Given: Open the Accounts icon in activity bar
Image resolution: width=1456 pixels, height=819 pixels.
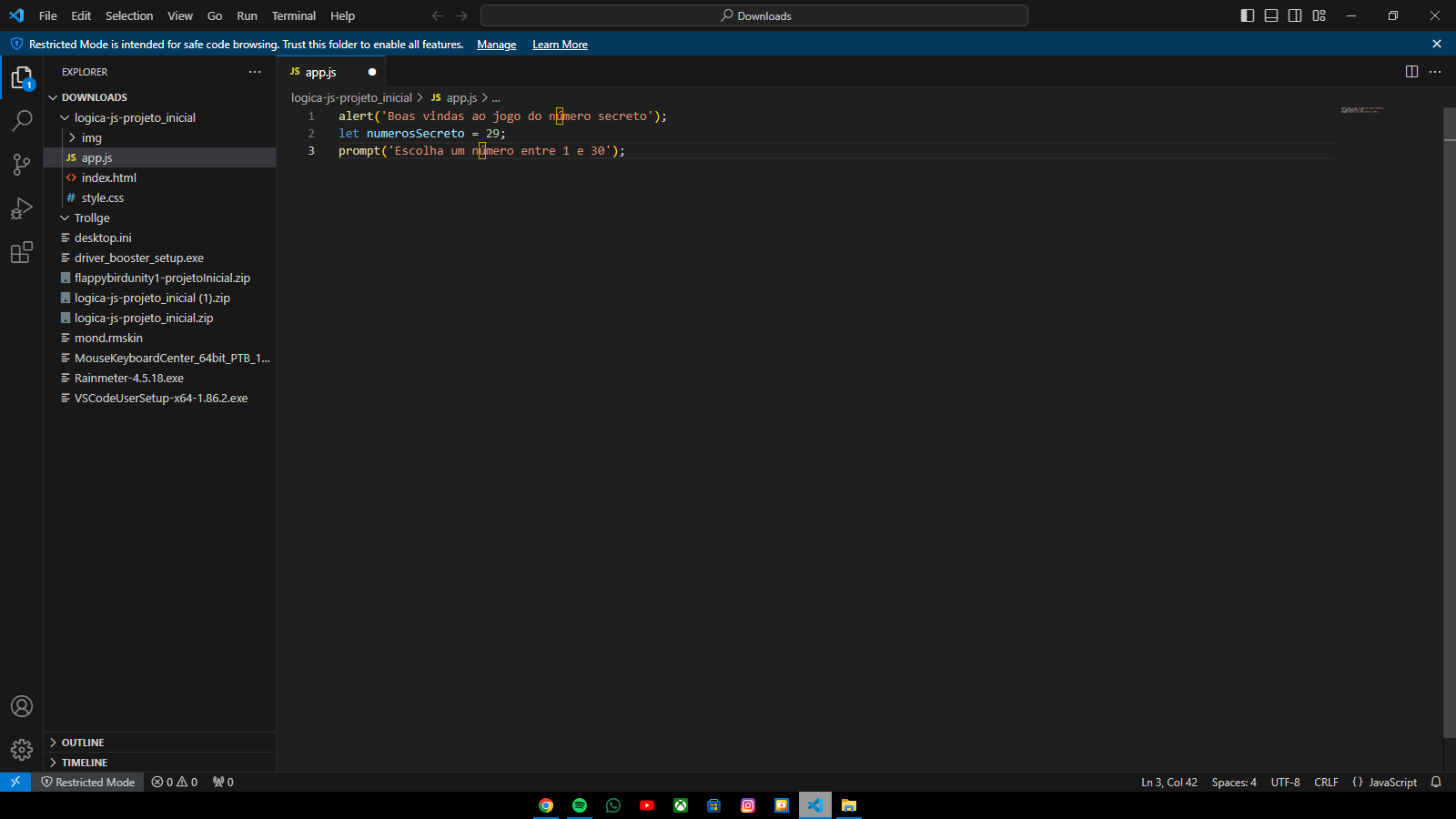Looking at the screenshot, I should click(x=22, y=706).
